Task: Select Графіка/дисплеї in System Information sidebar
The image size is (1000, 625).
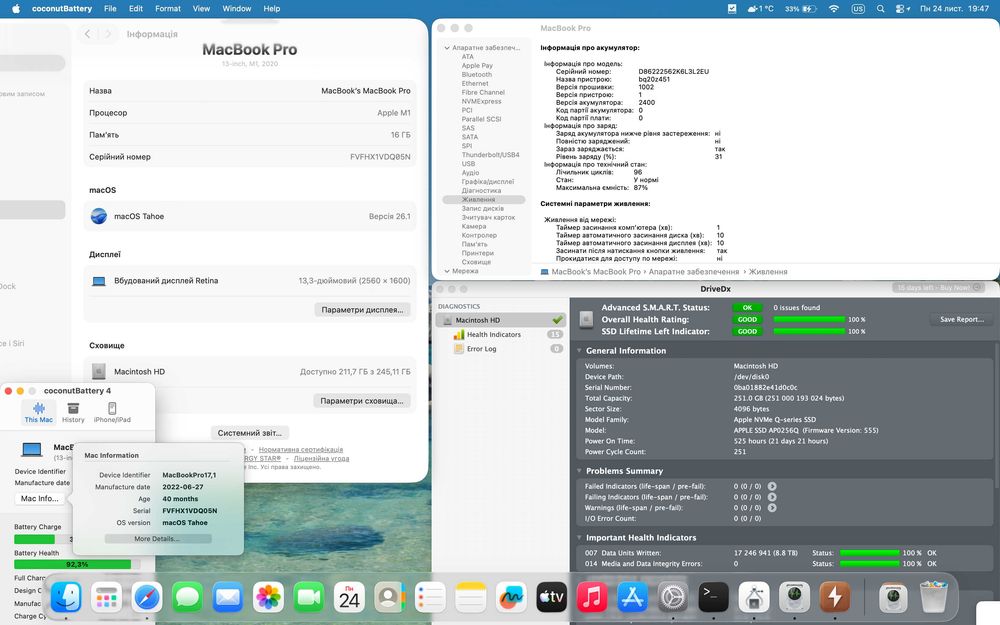Action: 488,182
